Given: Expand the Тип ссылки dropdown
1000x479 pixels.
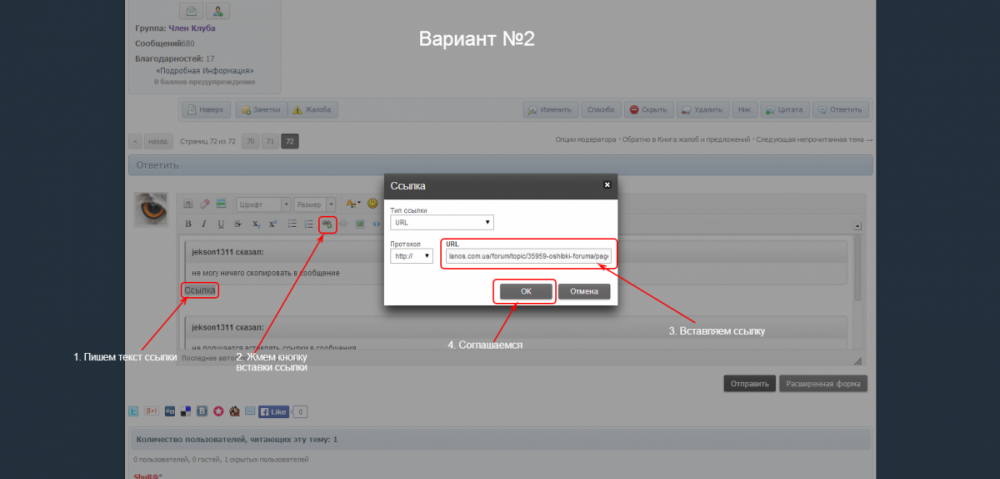Looking at the screenshot, I should 441,222.
